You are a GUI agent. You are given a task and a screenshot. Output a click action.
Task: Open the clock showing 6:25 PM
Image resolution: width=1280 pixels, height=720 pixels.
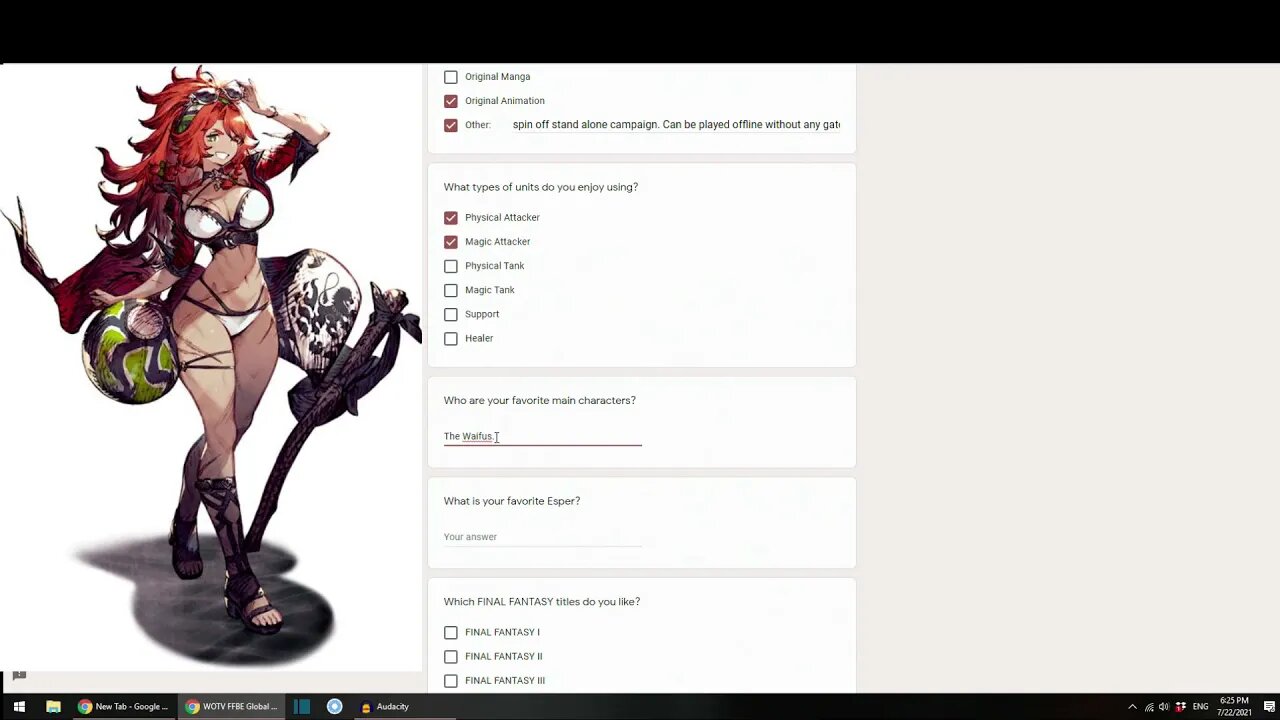coord(1234,706)
